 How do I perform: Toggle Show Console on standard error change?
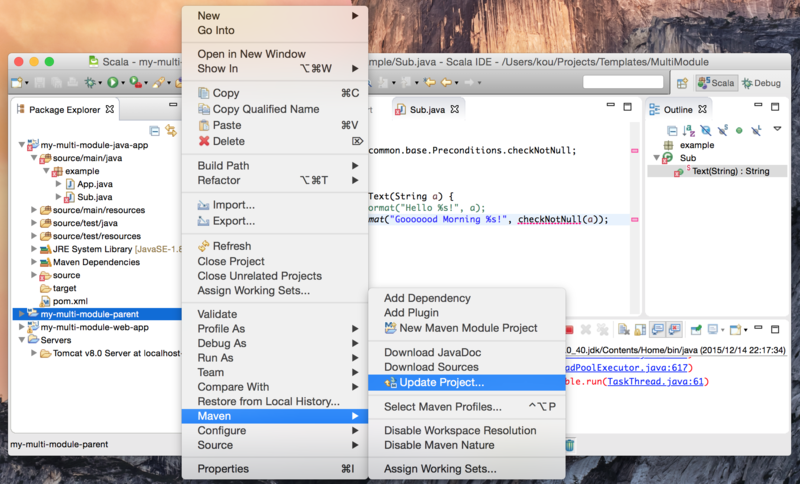click(x=674, y=329)
